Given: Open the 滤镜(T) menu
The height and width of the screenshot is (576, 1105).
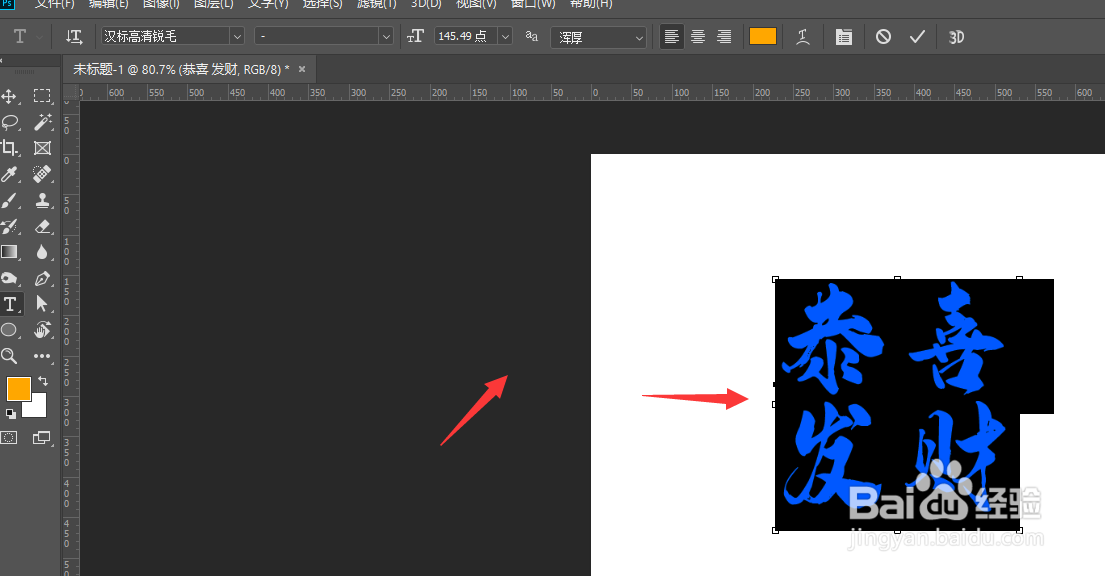Looking at the screenshot, I should point(377,4).
